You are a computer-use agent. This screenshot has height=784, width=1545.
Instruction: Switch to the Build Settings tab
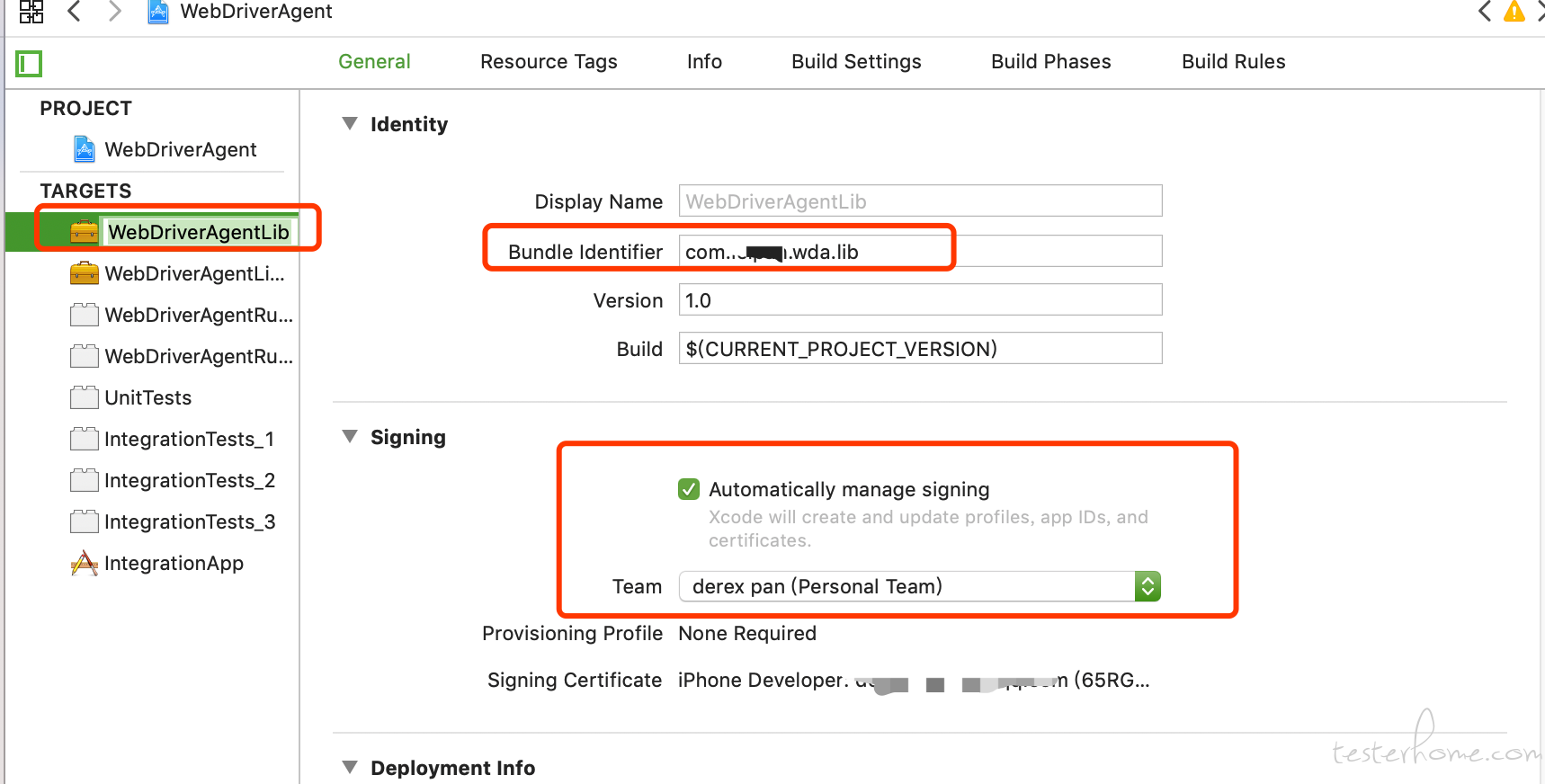tap(856, 61)
